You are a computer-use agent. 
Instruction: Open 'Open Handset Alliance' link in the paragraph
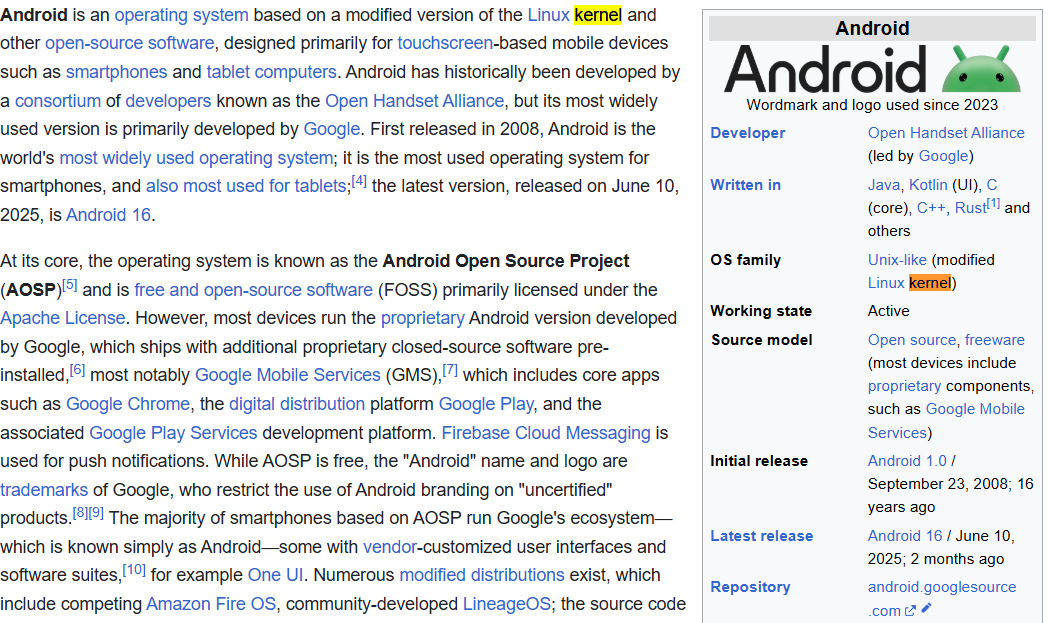click(x=415, y=101)
